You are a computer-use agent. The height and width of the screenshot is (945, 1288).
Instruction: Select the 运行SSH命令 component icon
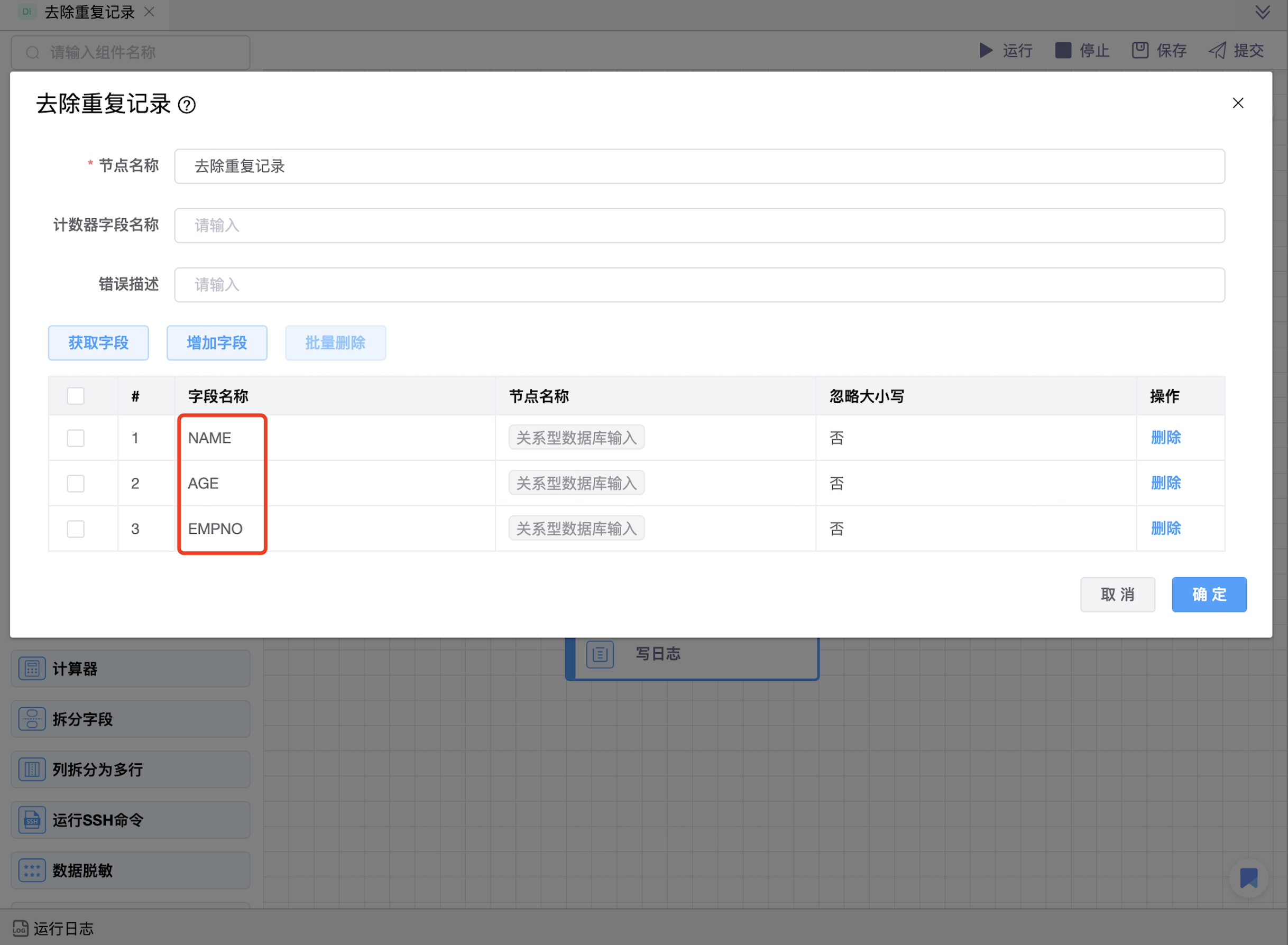32,820
